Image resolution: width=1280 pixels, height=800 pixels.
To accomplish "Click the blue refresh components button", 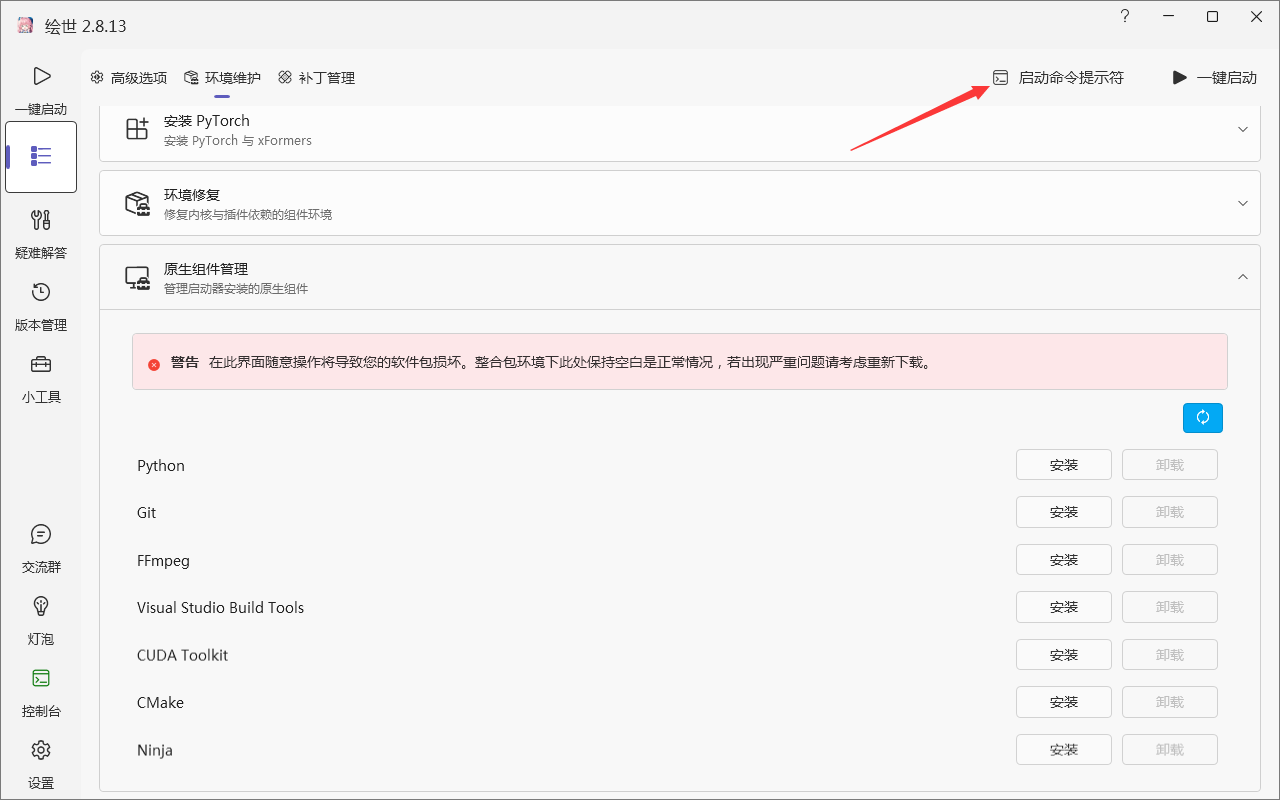I will [1202, 418].
